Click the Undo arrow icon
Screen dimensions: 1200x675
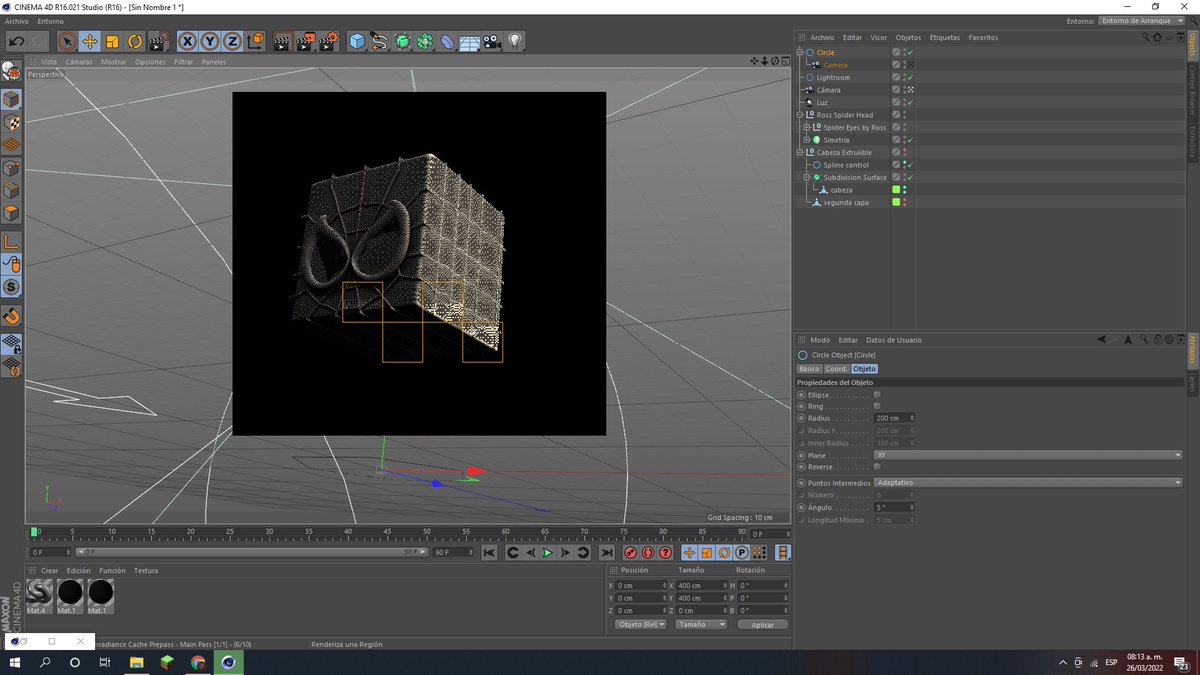(x=16, y=41)
